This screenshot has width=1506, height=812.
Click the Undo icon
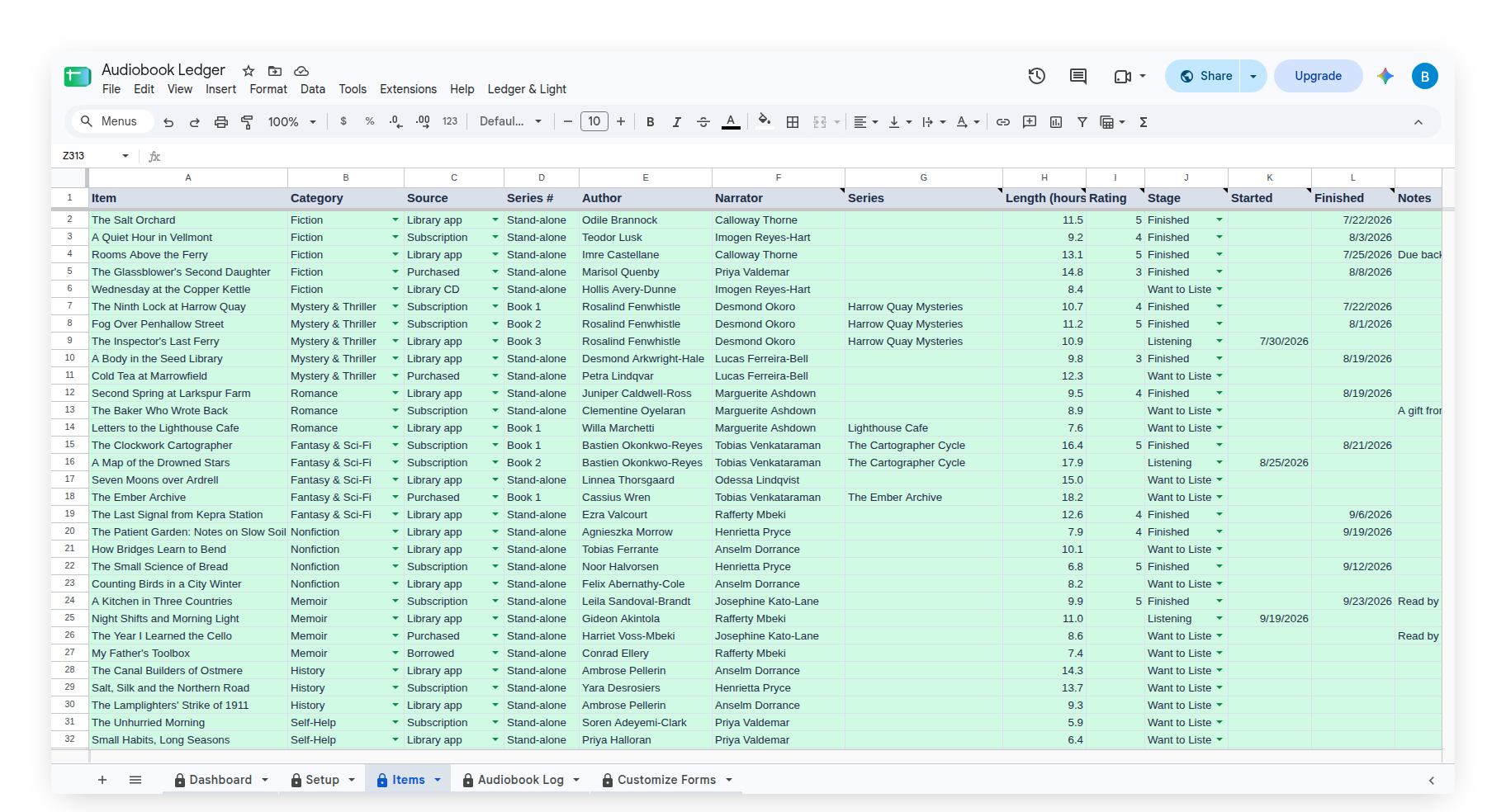(168, 122)
